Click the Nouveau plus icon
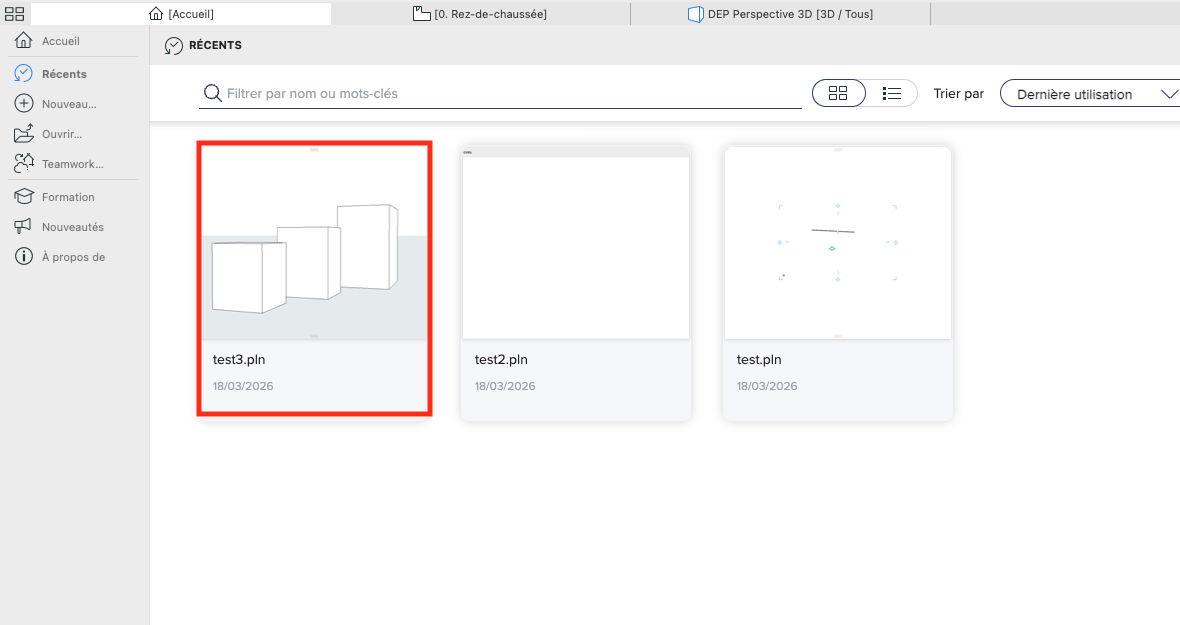This screenshot has height=625, width=1180. tap(23, 104)
